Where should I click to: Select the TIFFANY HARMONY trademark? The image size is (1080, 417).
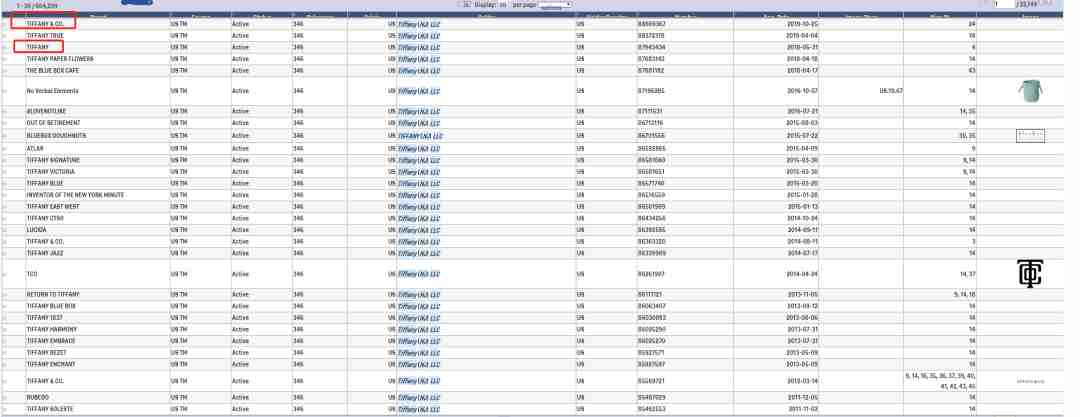(x=51, y=329)
